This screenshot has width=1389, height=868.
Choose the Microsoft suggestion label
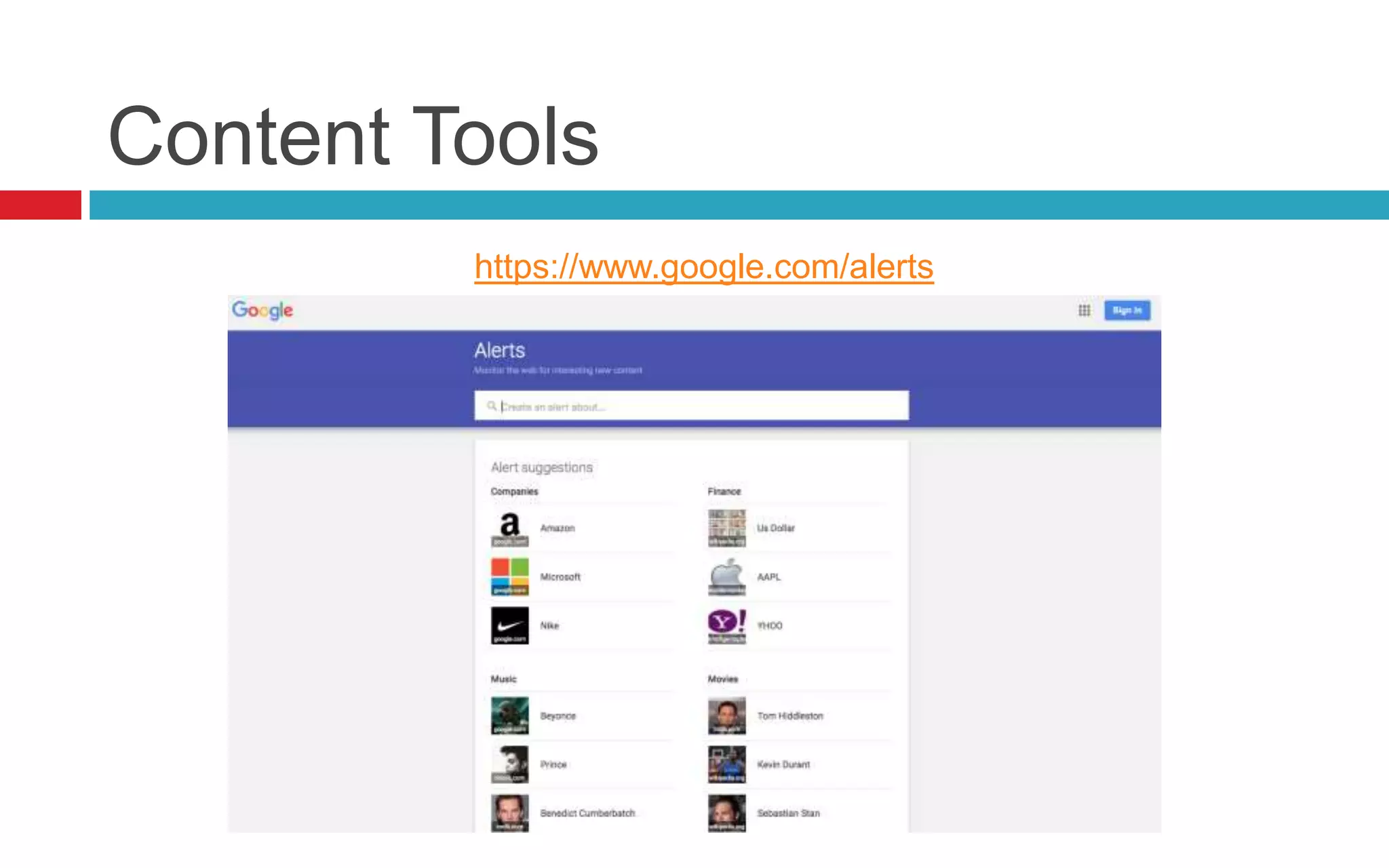(x=560, y=577)
